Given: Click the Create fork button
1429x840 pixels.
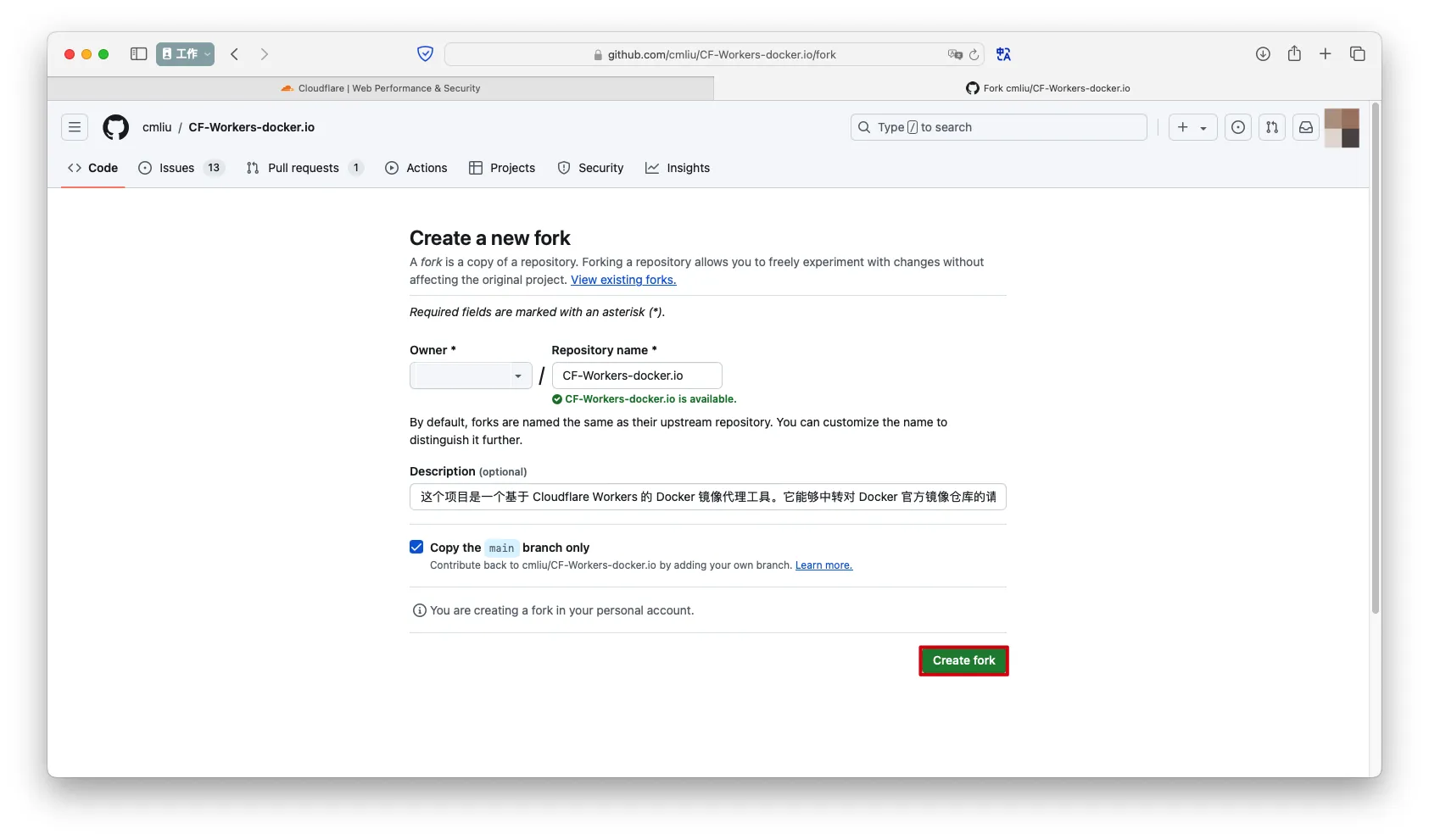Looking at the screenshot, I should (964, 660).
